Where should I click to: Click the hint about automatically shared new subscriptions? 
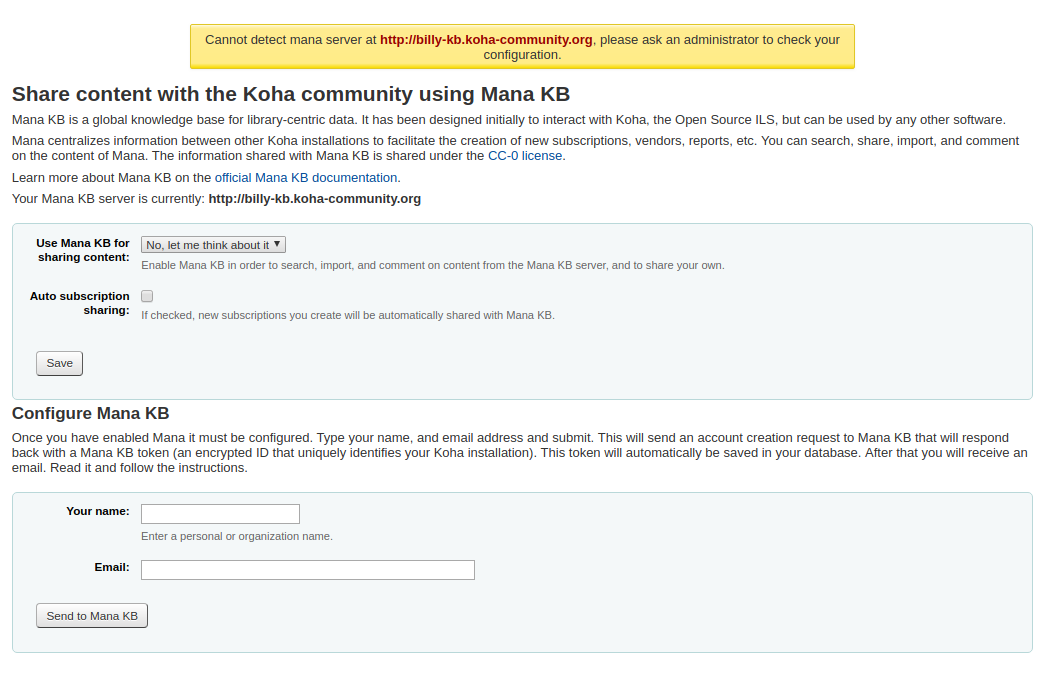tap(347, 315)
